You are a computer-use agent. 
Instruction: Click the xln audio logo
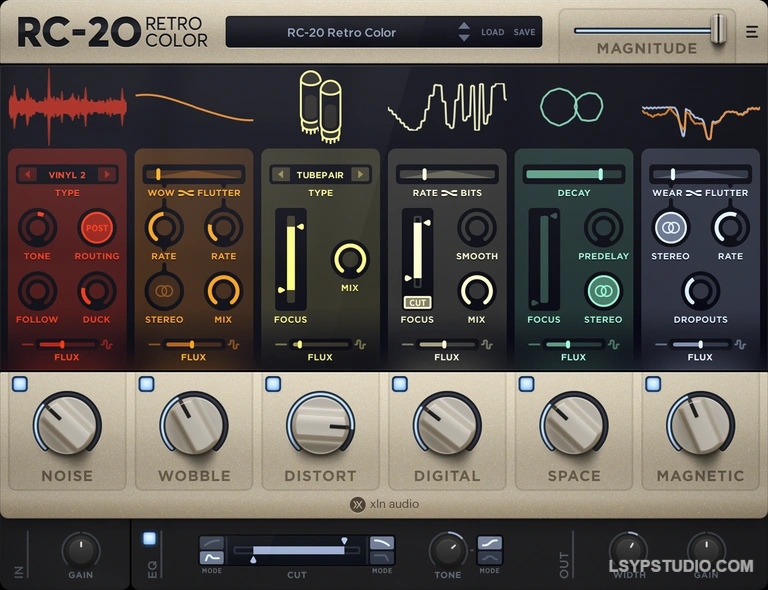[384, 504]
